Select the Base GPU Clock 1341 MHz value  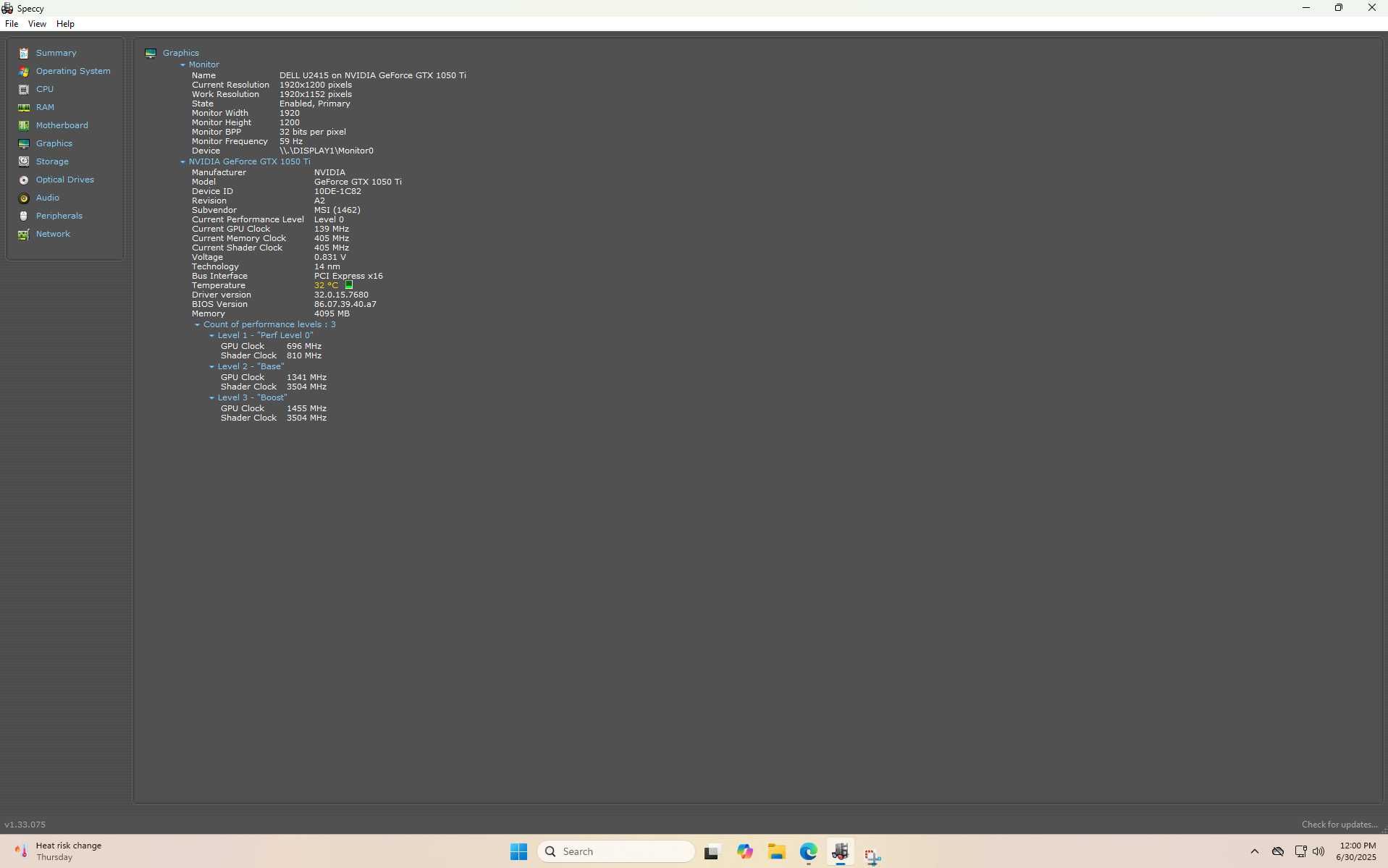click(x=306, y=377)
